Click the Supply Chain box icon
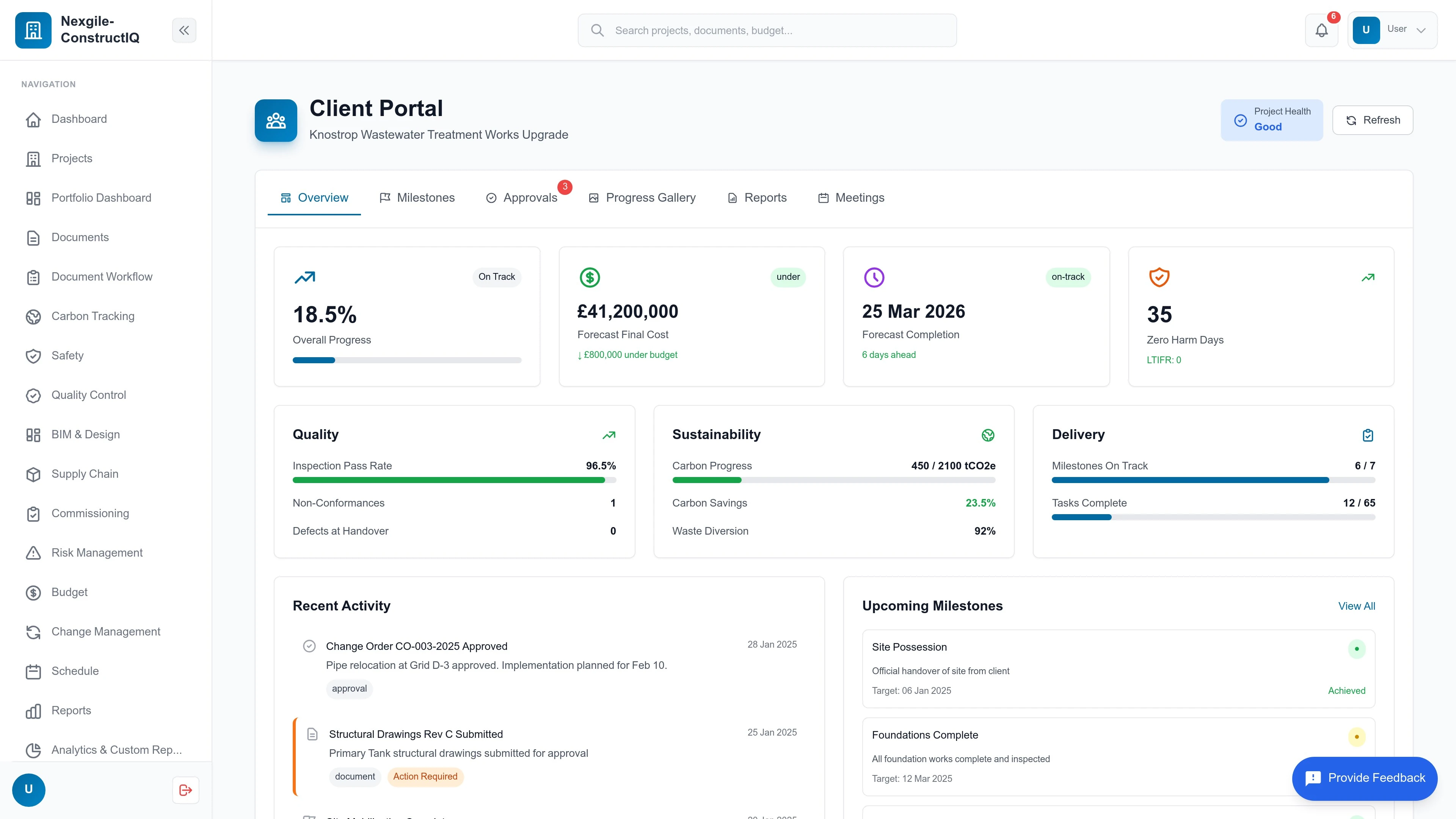The width and height of the screenshot is (1456, 819). coord(33,474)
